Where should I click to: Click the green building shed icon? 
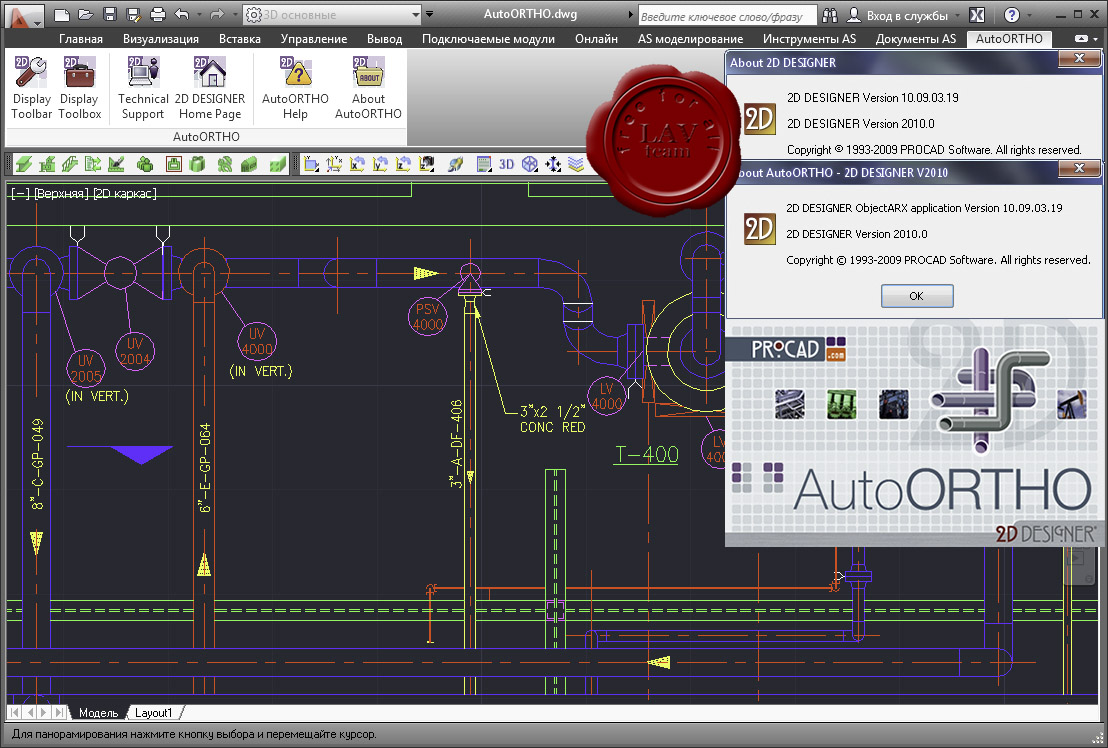pyautogui.click(x=249, y=165)
